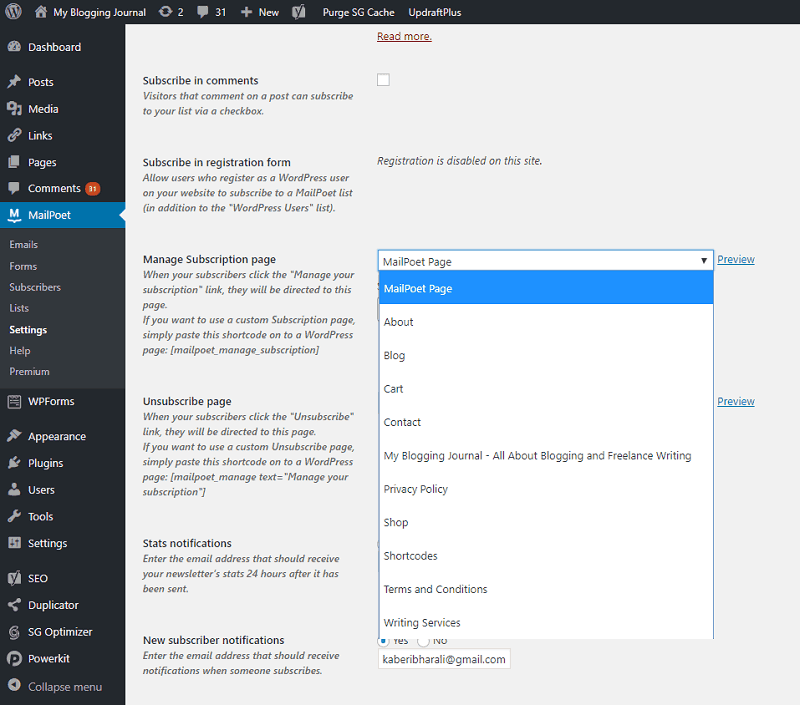Choose Contact from the page list
This screenshot has width=800, height=705.
(x=546, y=422)
